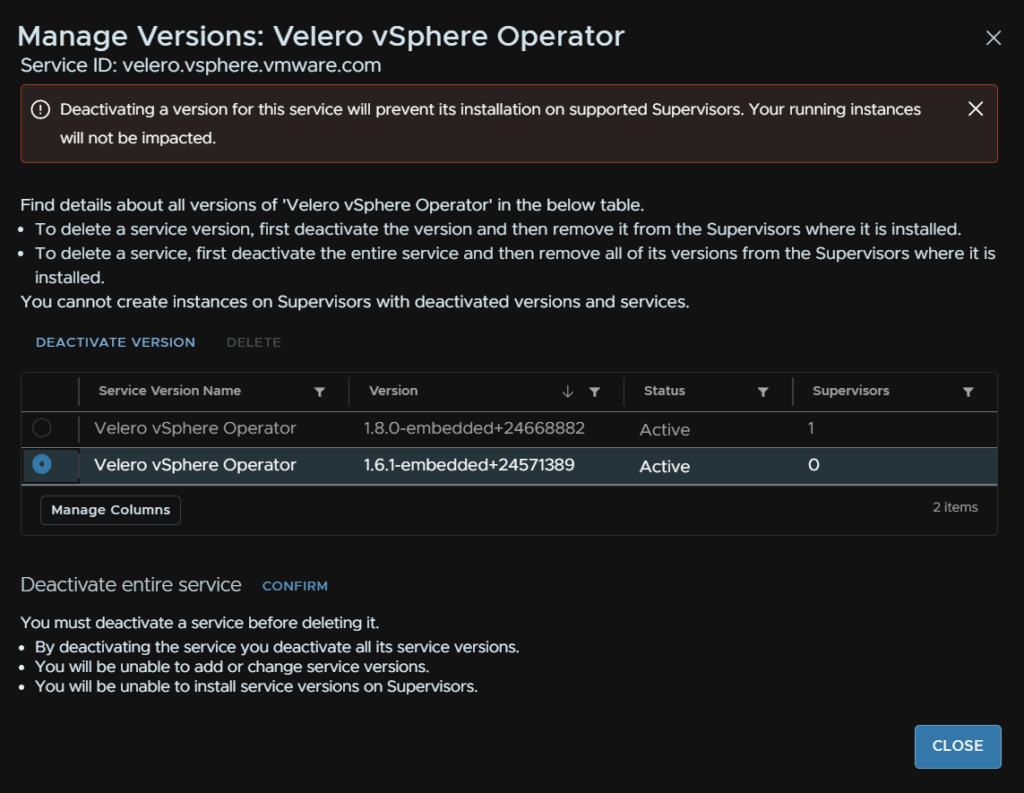Click Supervisors count 1 cell
Viewport: 1024px width, 793px height.
click(x=810, y=429)
